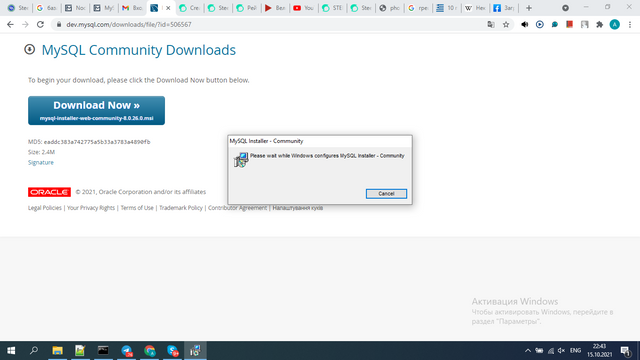Open the Legal Policies link
640x360 pixels.
pyautogui.click(x=44, y=208)
